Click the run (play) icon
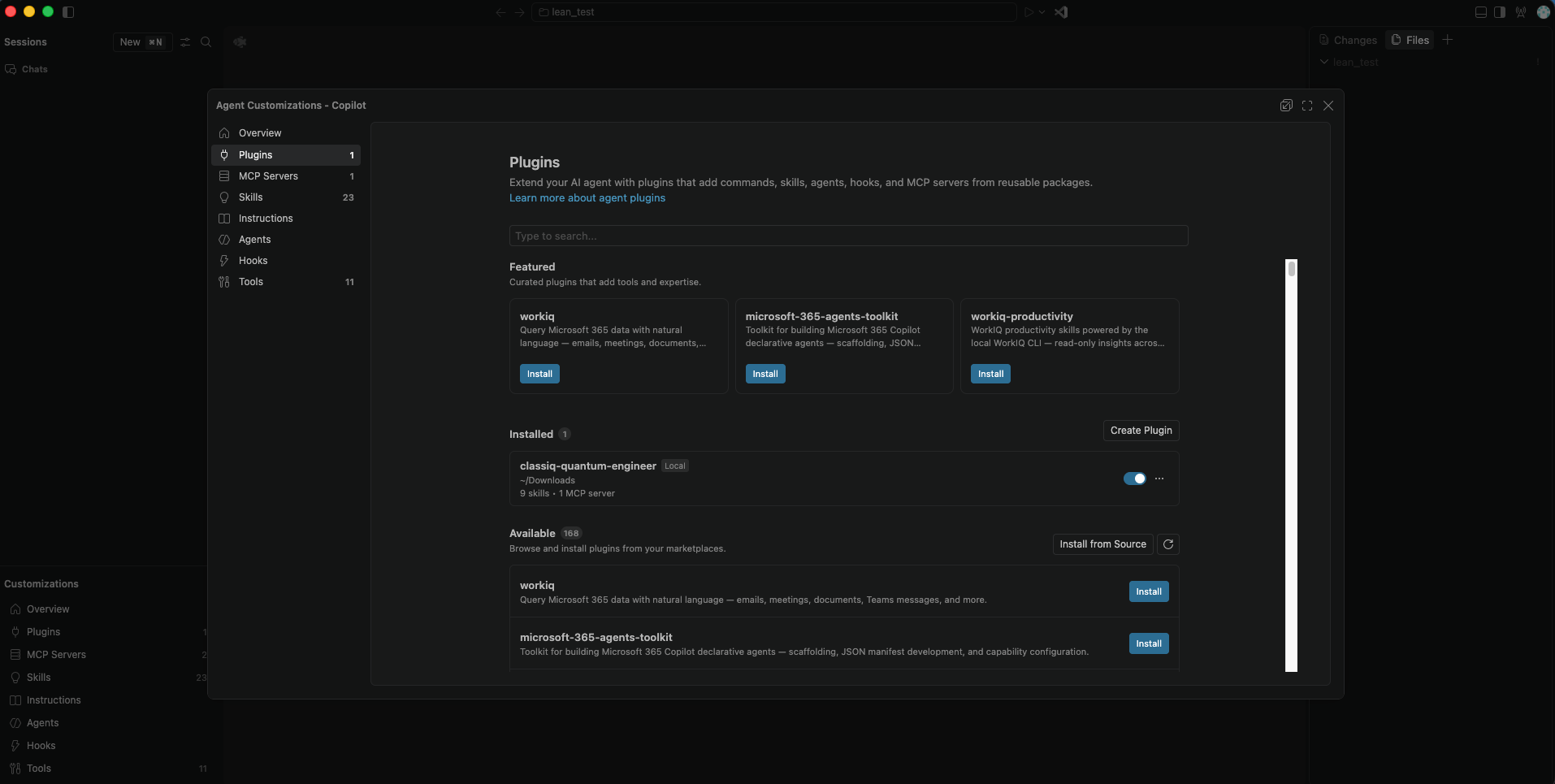Viewport: 1555px width, 784px height. pyautogui.click(x=1029, y=12)
